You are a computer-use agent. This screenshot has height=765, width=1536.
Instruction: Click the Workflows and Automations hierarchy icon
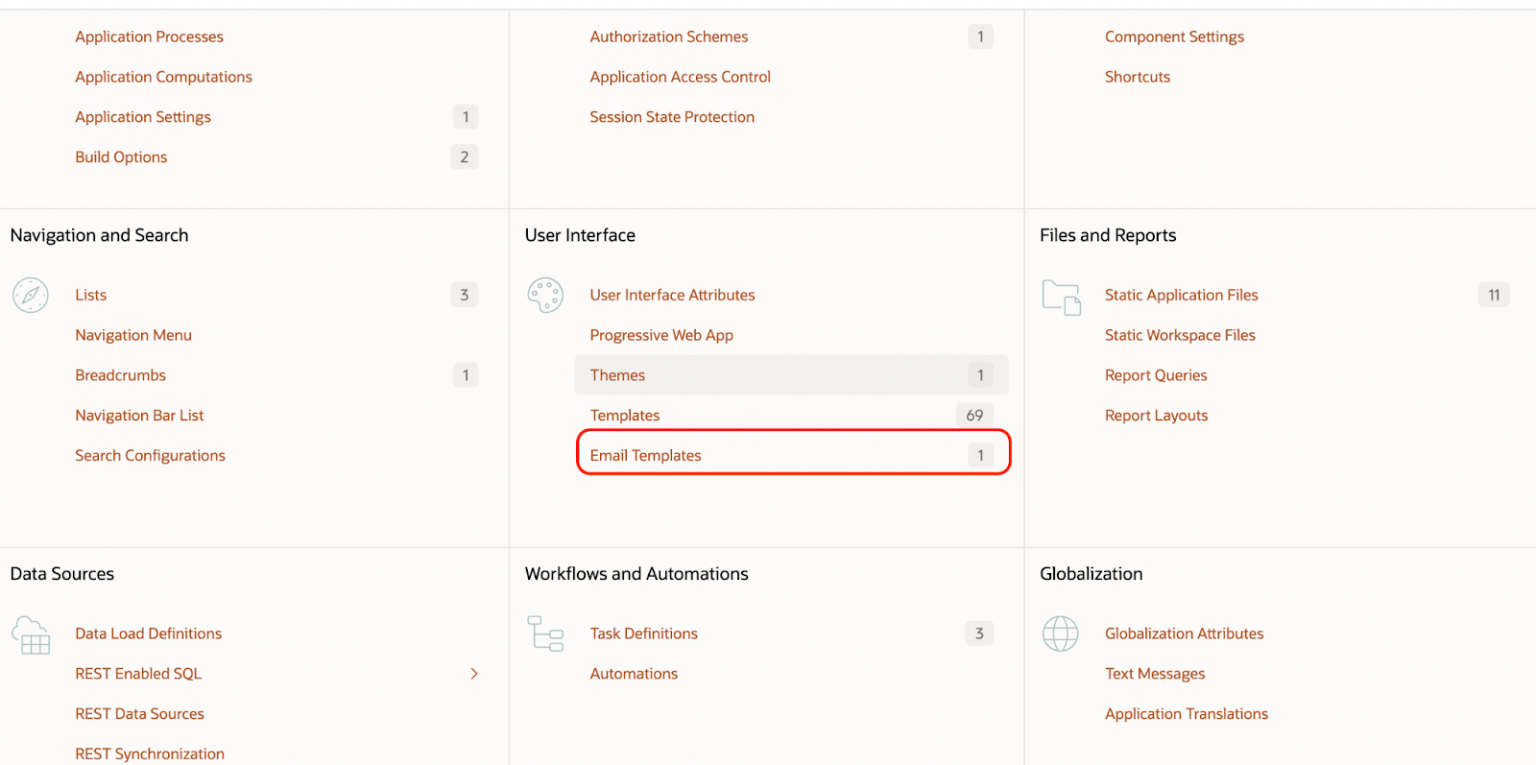pos(545,634)
